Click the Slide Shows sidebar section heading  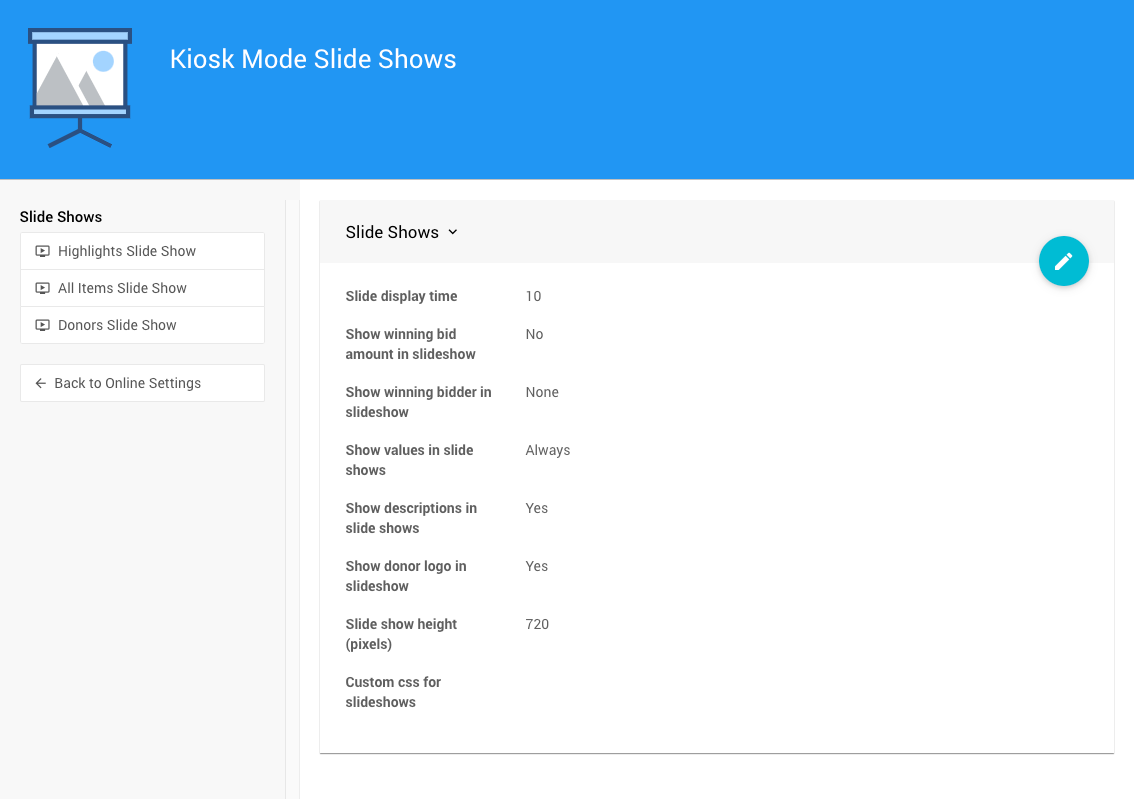[x=61, y=217]
